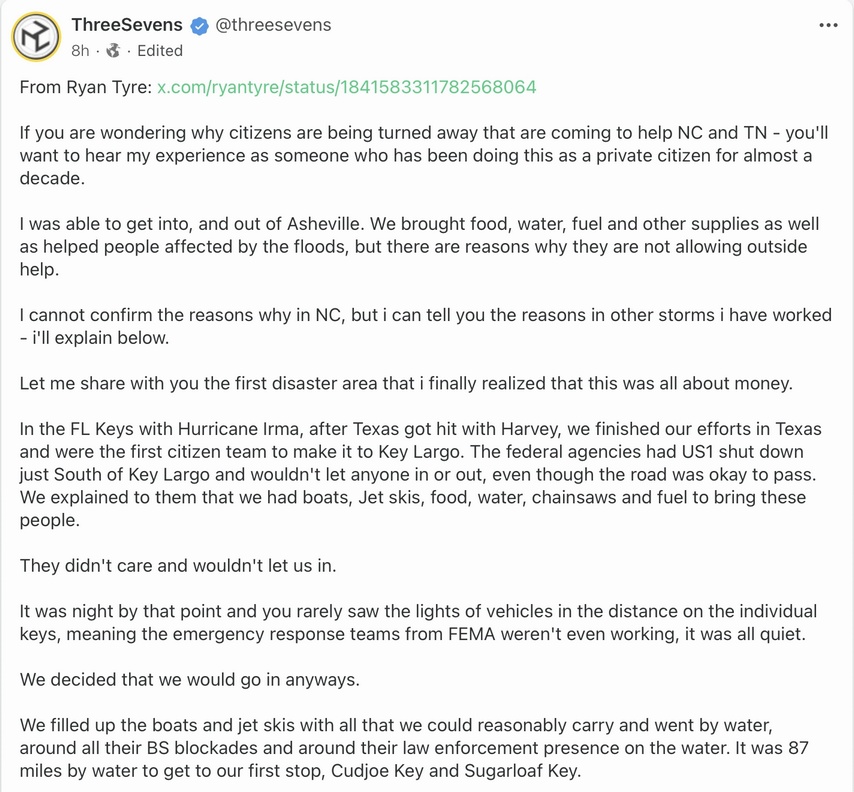Screen dimensions: 854x792
Task: Click the 'From Ryan Tyre:' text
Action: pos(85,87)
